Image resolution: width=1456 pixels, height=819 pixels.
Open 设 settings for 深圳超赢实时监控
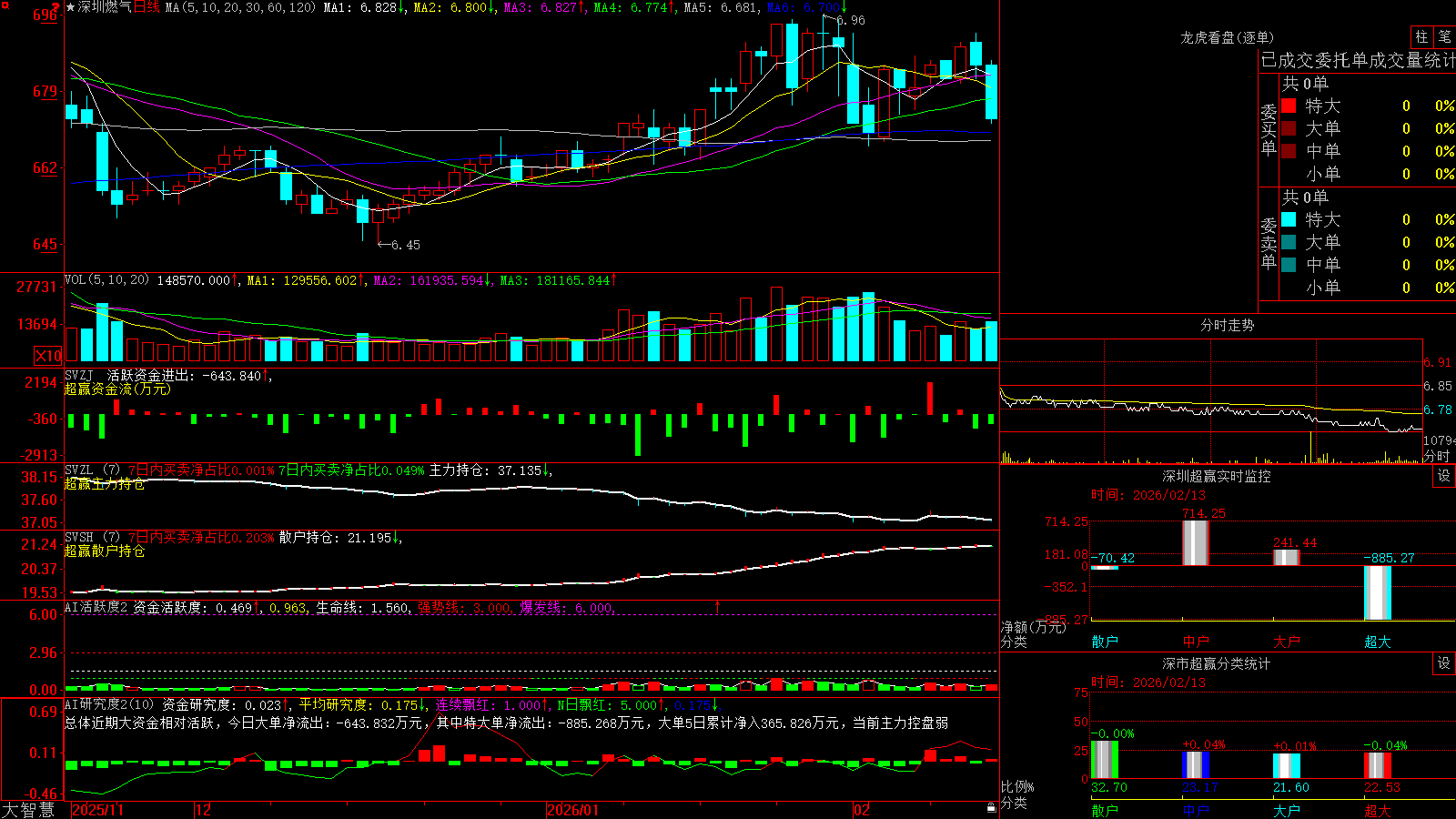coord(1444,476)
